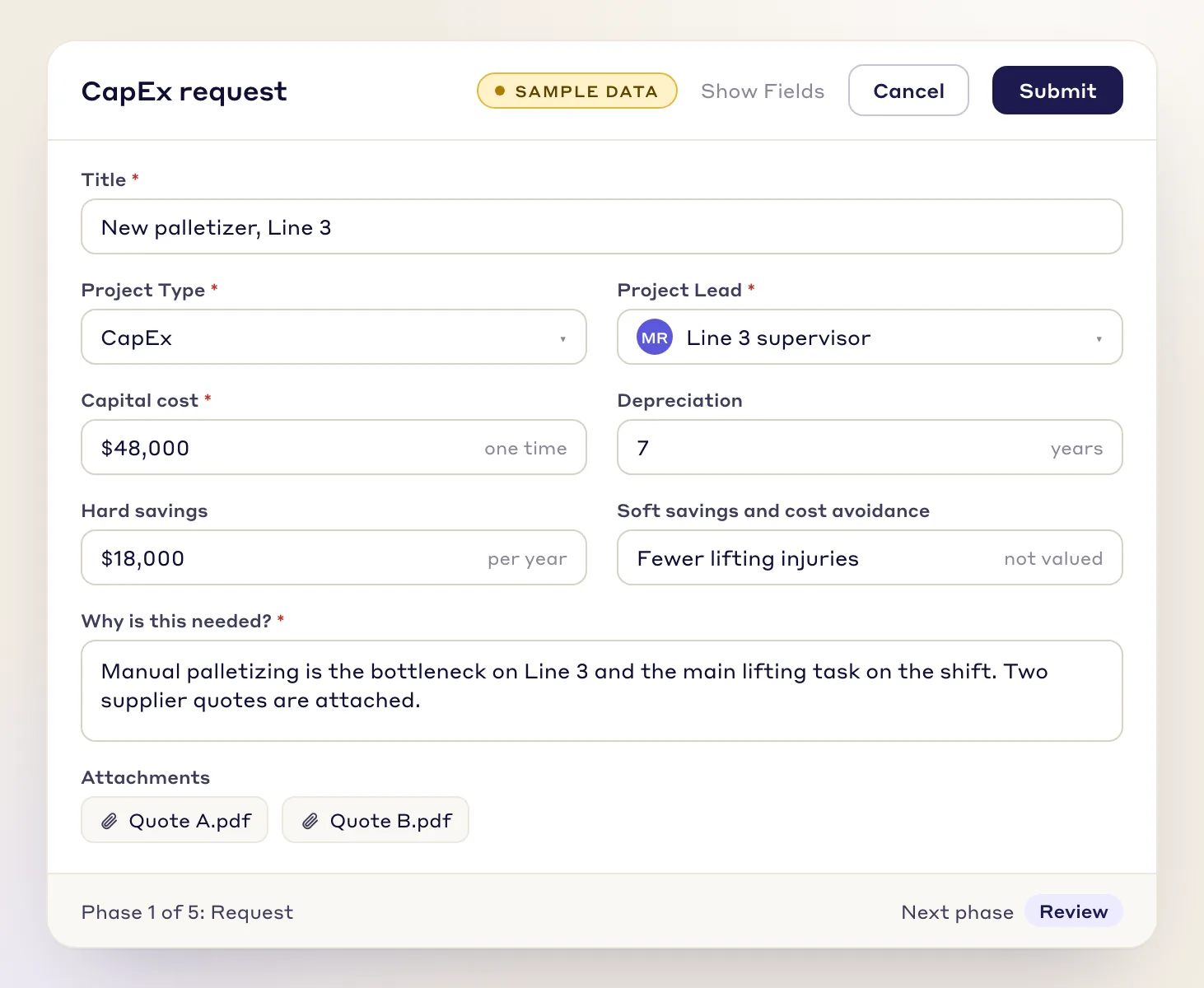
Task: Edit the Title input field
Action: tap(602, 226)
